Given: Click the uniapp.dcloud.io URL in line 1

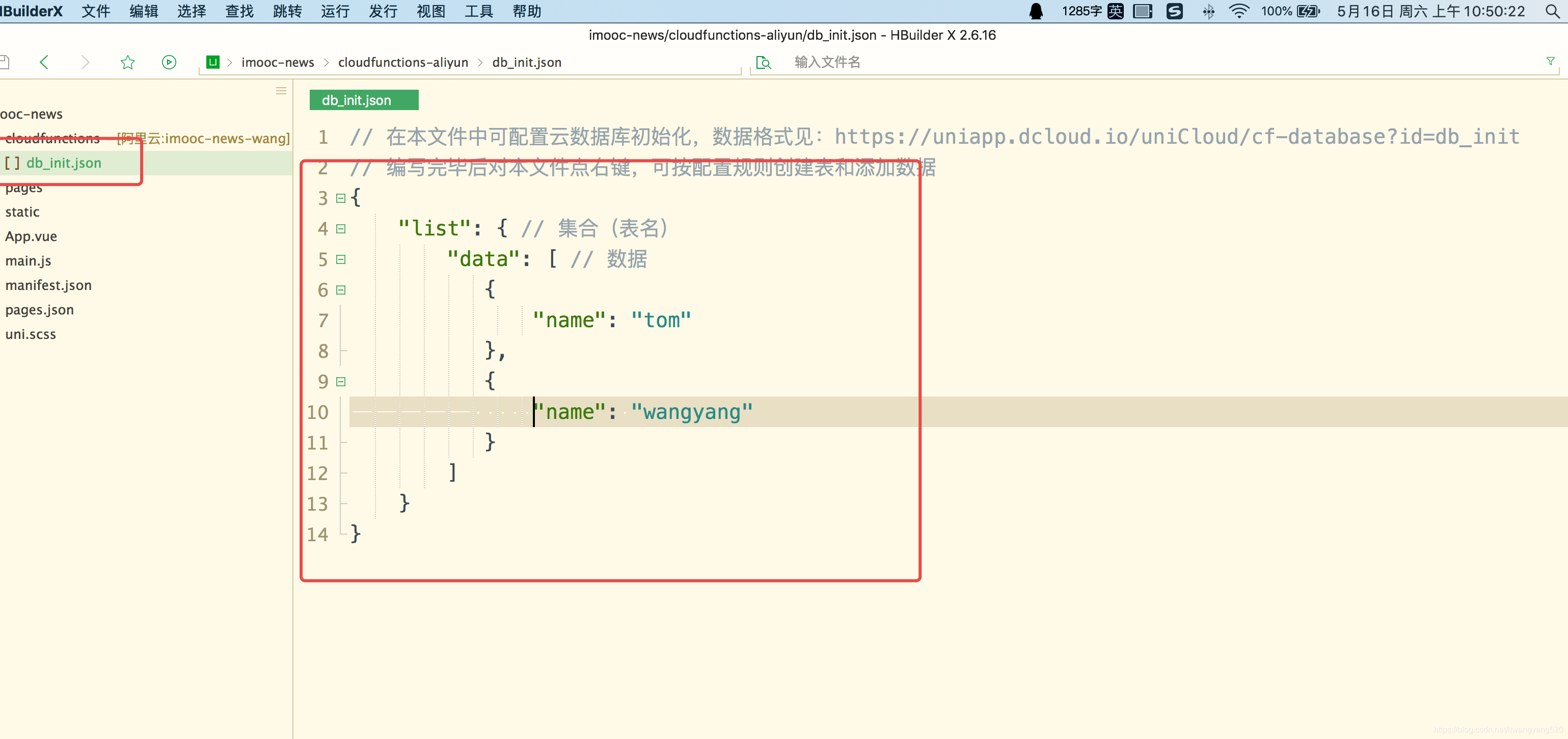Looking at the screenshot, I should tap(1177, 137).
